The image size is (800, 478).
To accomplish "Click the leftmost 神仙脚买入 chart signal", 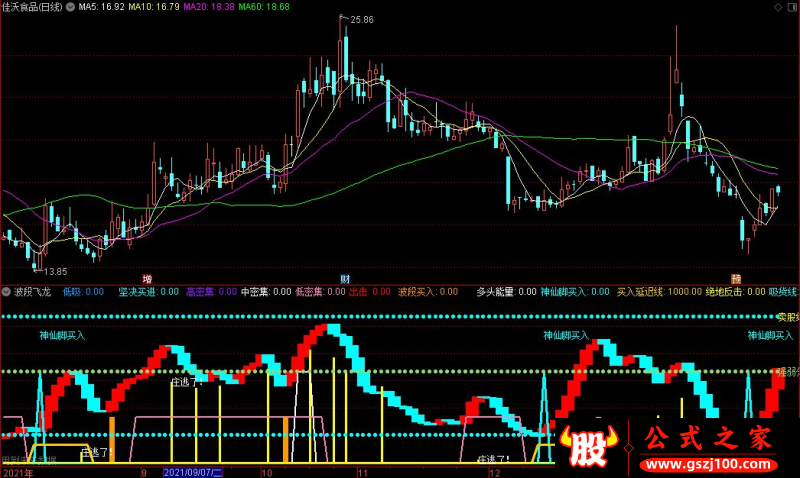I will click(x=62, y=335).
